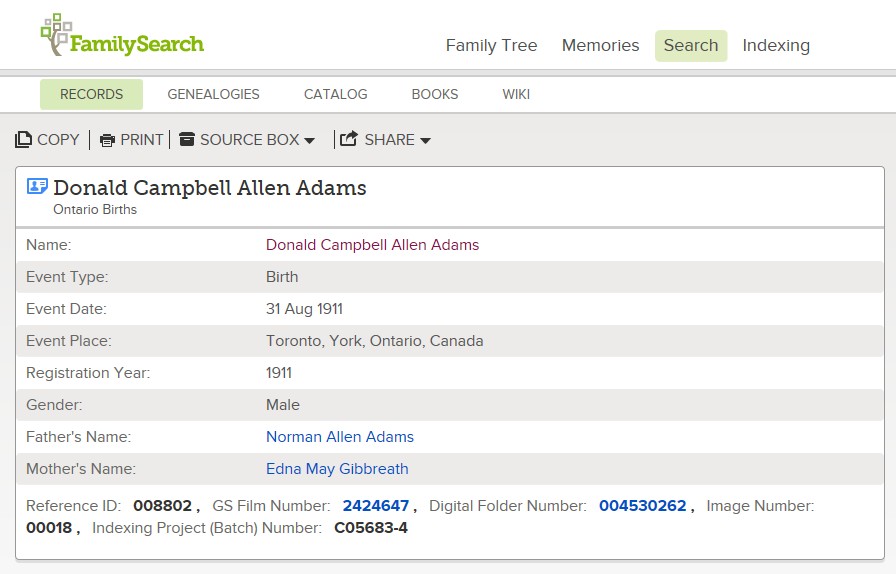Expand the Share dropdown arrow
The image size is (896, 574).
pos(425,141)
